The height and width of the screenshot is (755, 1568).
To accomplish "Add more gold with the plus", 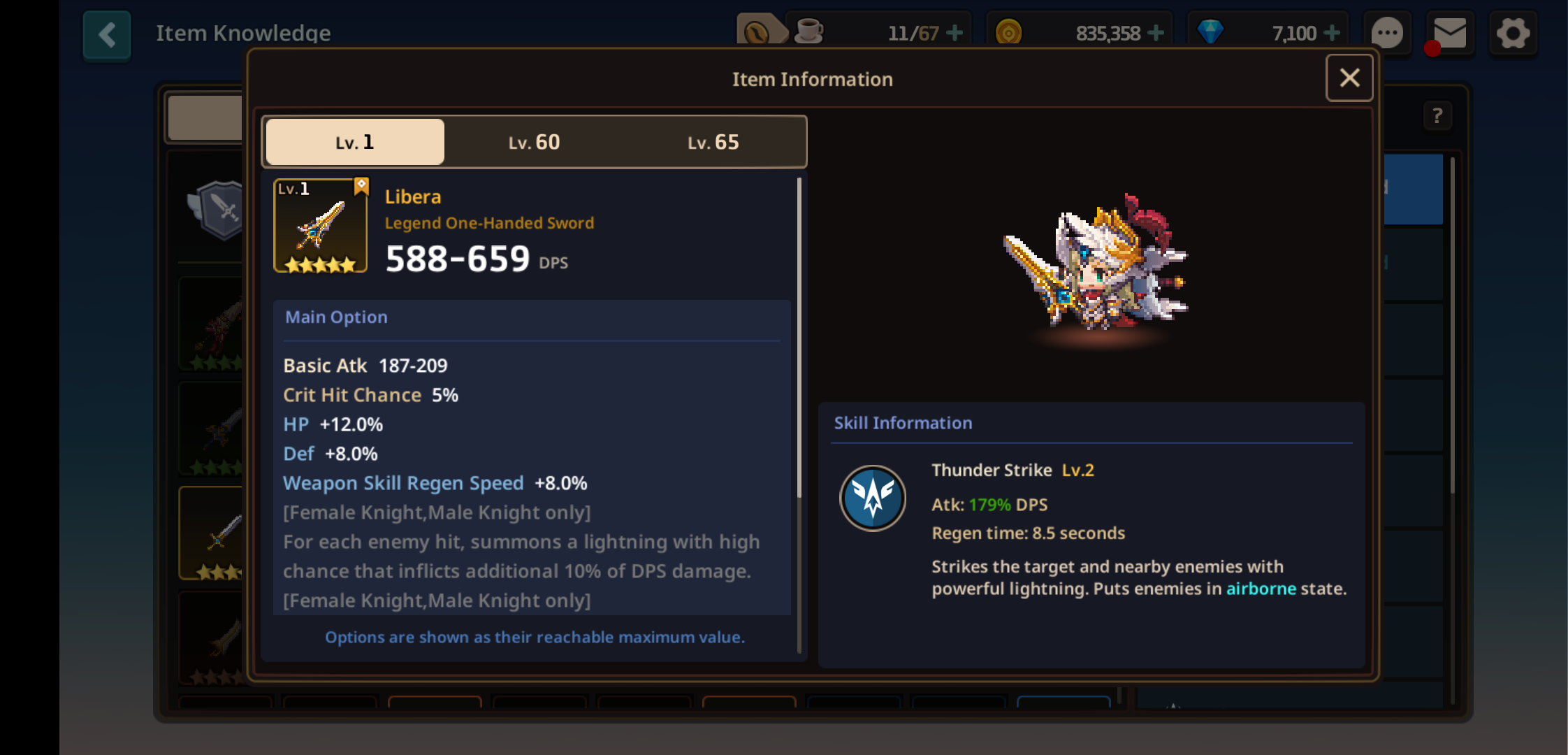I will tap(1156, 33).
